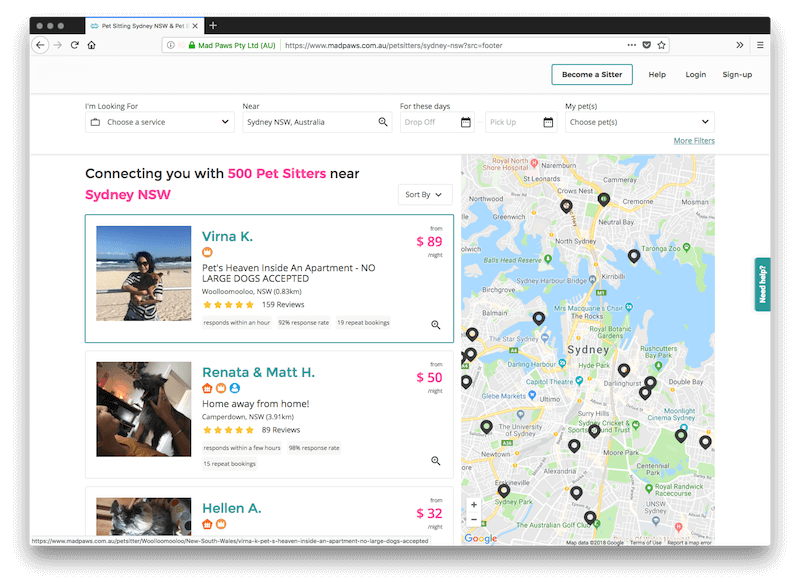
Task: Click the orange paw badge under Virna K.'s name
Action: (x=206, y=252)
